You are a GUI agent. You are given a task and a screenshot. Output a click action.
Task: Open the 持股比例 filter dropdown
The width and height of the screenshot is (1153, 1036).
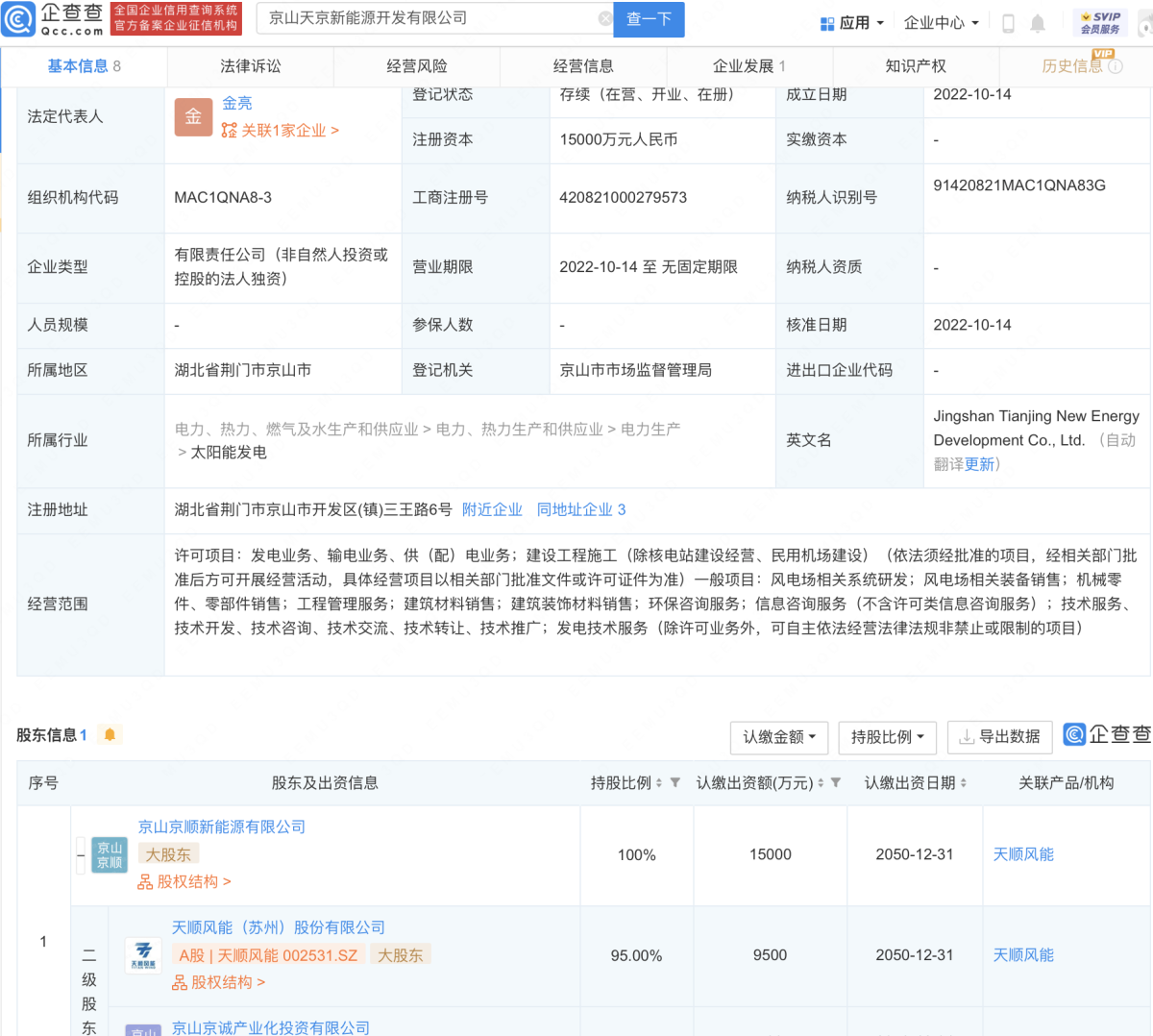click(x=888, y=737)
